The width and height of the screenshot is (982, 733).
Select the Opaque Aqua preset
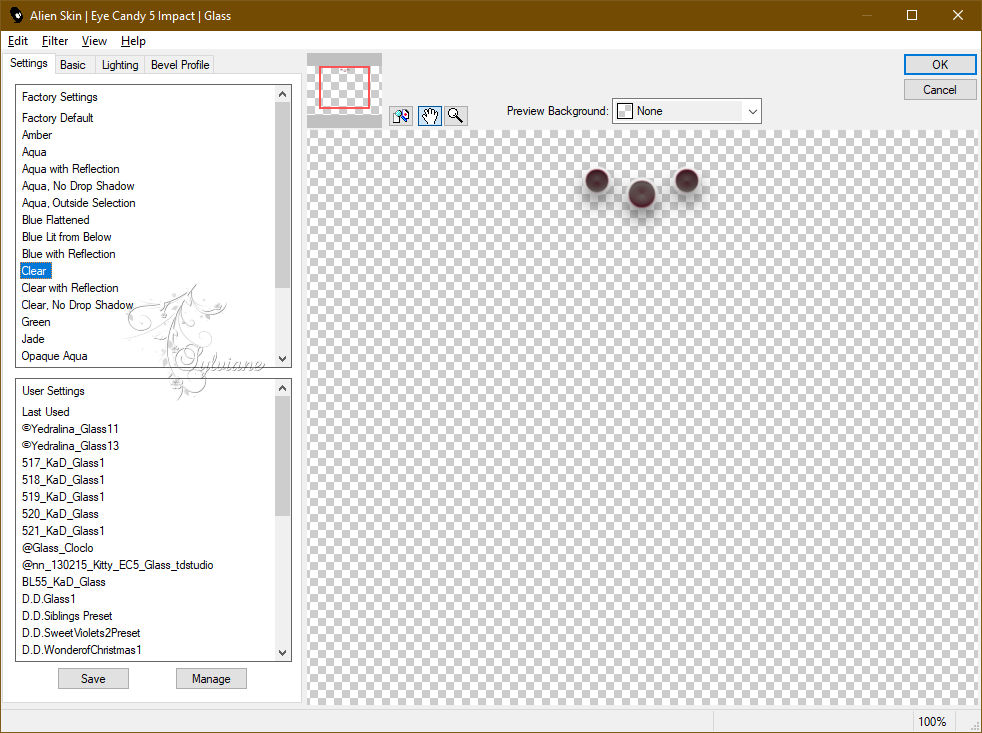[x=54, y=355]
